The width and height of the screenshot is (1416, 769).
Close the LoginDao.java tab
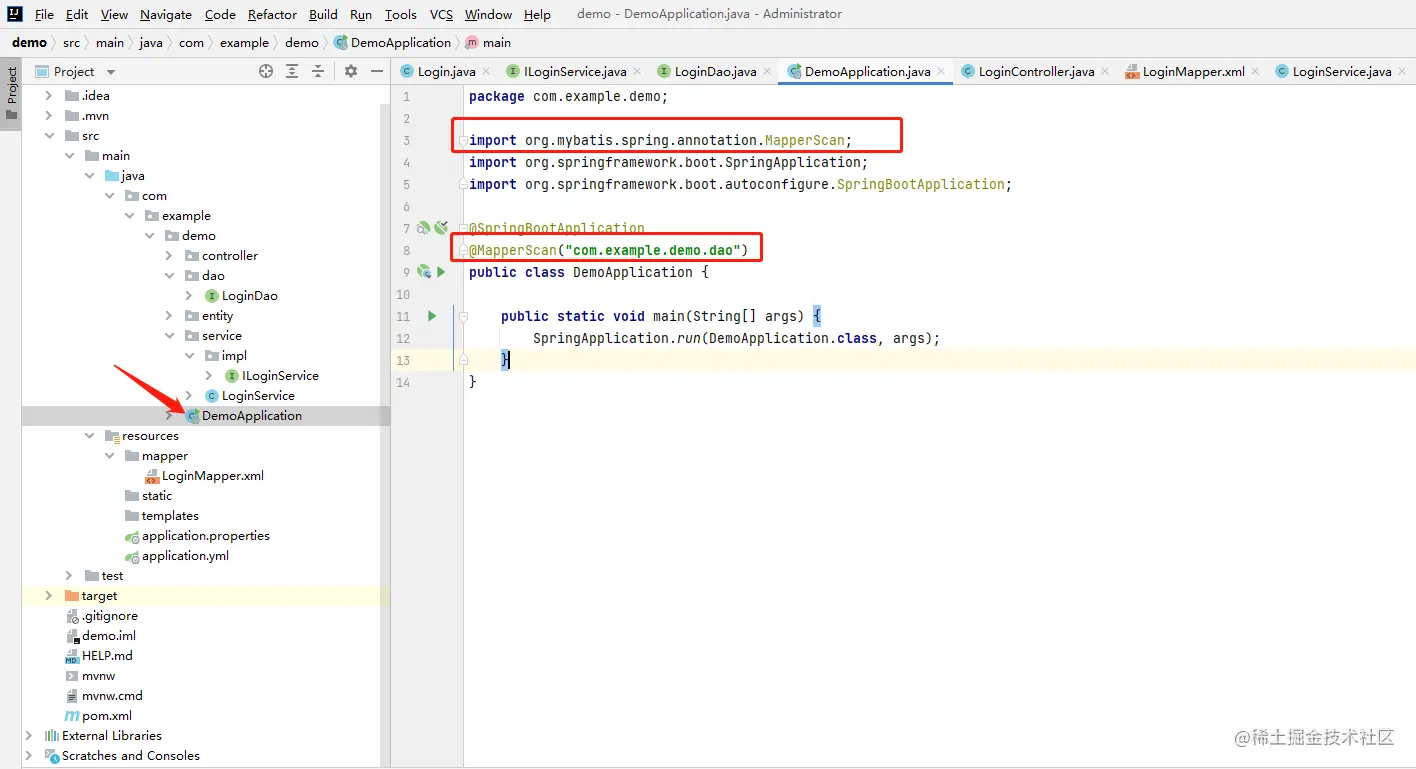click(767, 71)
